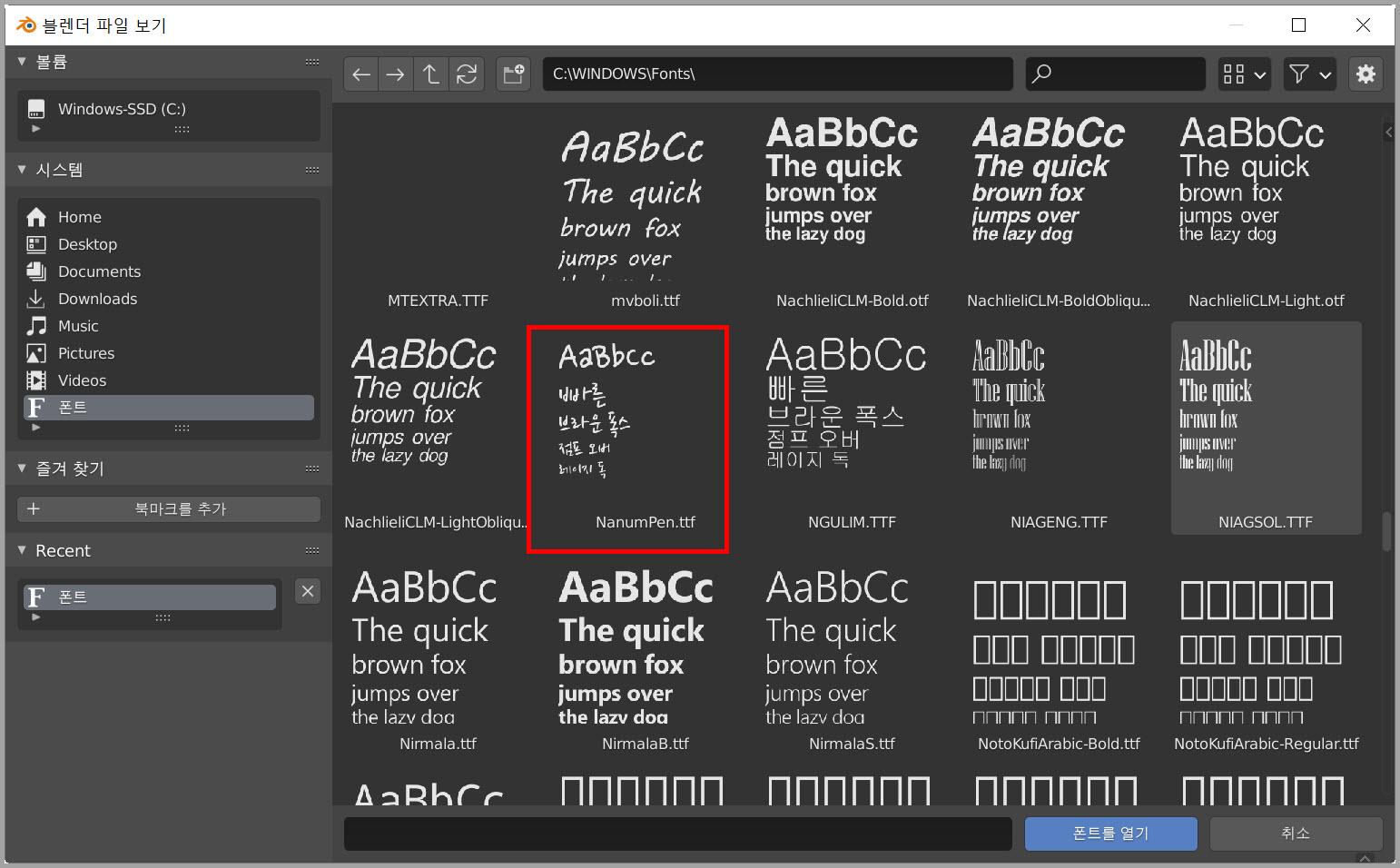Click the Blender logo in title bar
Viewport: 1400px width, 868px height.
[26, 25]
